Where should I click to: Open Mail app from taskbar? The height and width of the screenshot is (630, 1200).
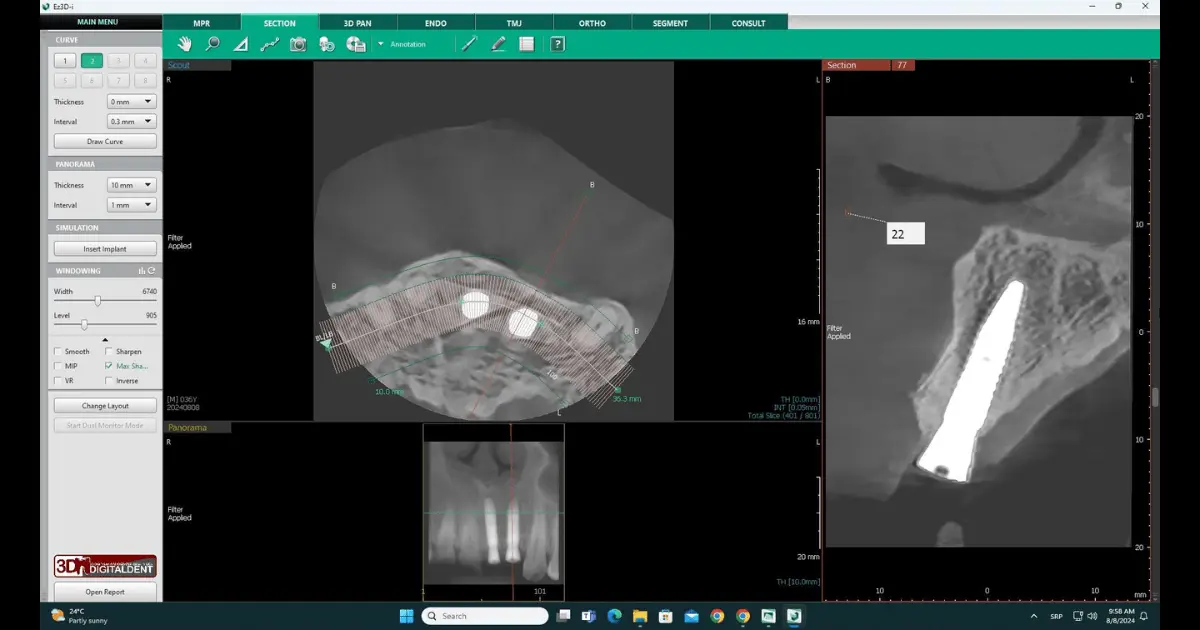point(691,616)
